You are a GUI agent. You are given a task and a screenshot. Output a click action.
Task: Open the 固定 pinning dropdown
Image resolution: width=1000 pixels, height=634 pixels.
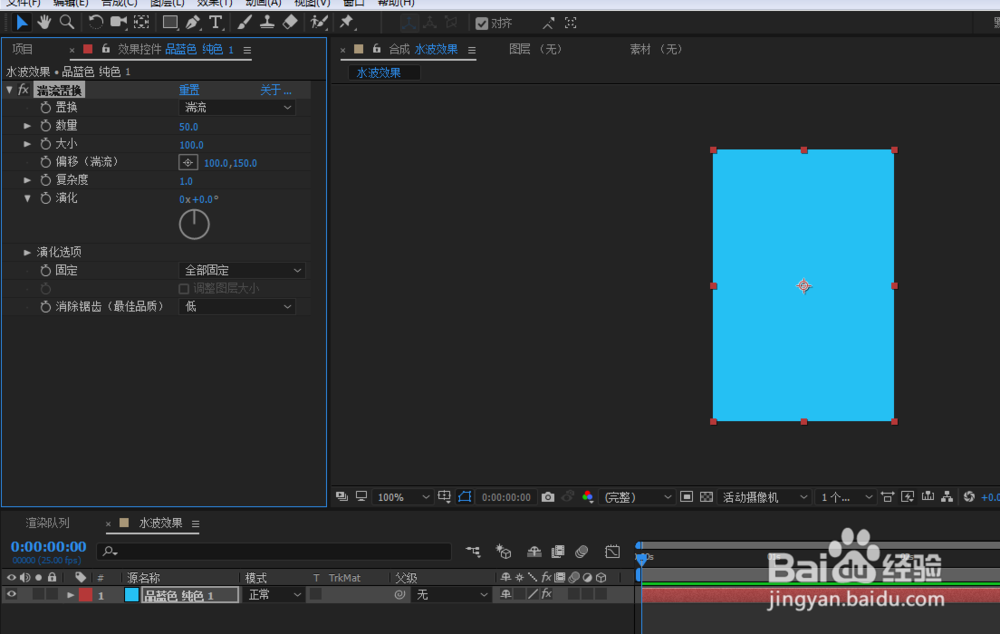[x=242, y=270]
